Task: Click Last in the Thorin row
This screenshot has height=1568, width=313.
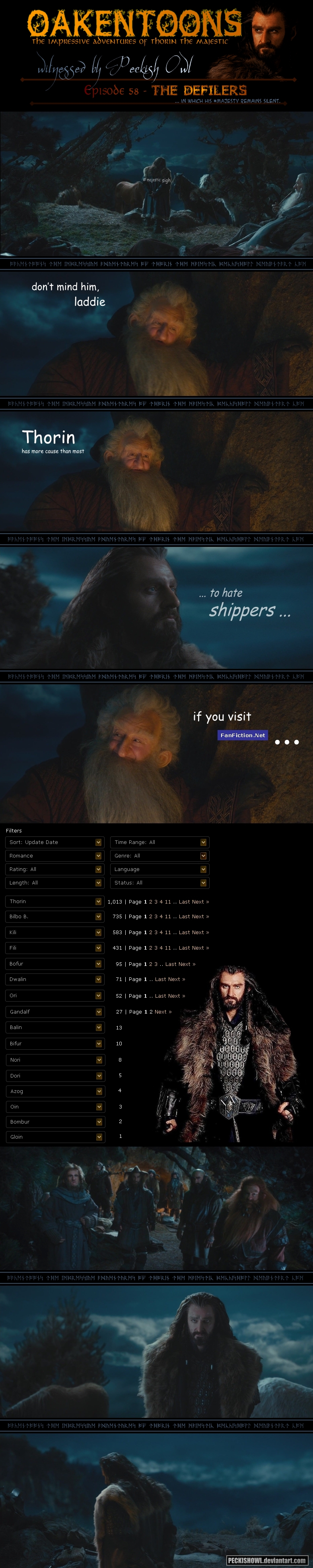Action: (184, 902)
